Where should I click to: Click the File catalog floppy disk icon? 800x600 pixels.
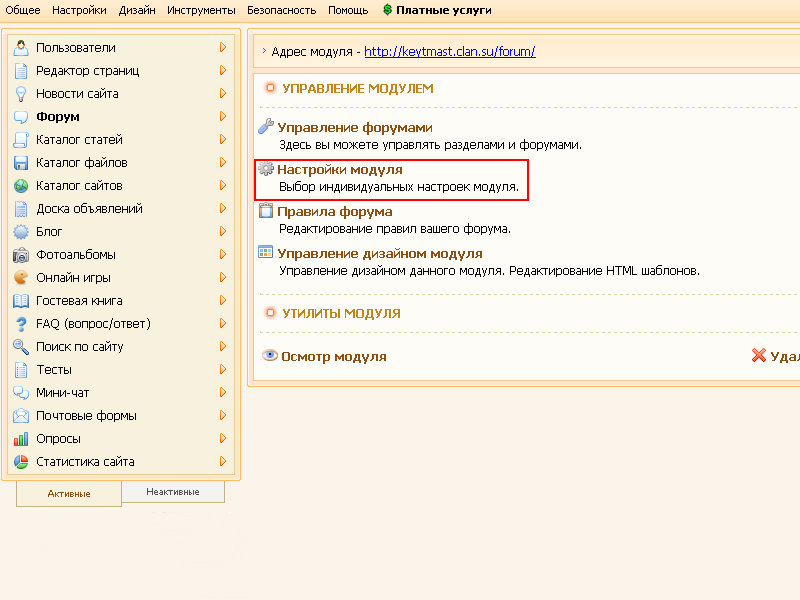point(20,163)
